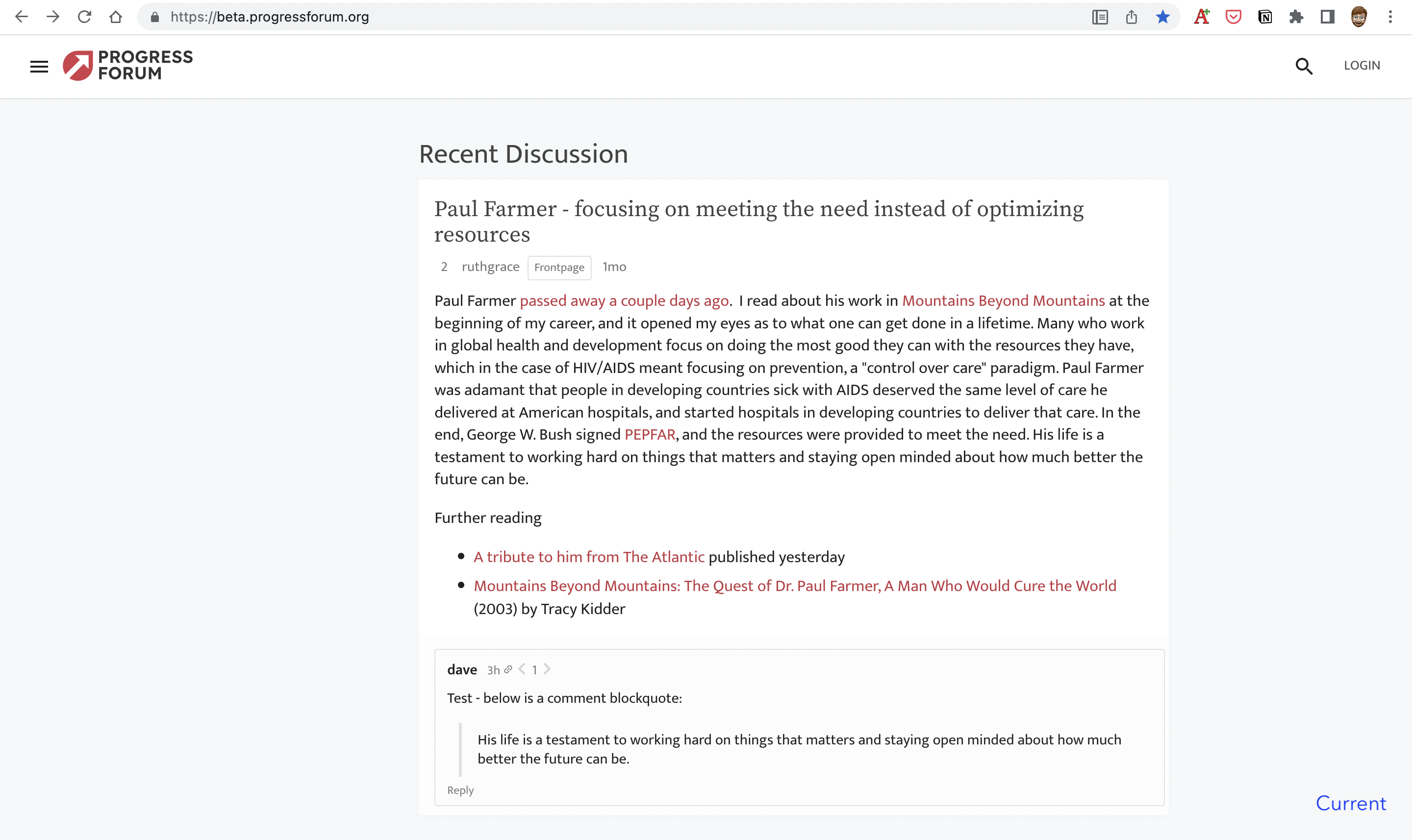
Task: Open the hamburger navigation menu
Action: click(x=39, y=66)
